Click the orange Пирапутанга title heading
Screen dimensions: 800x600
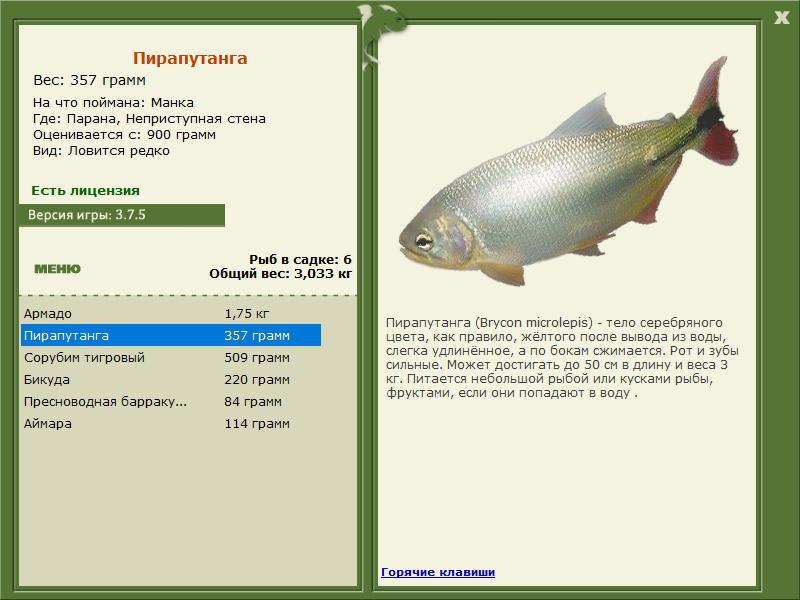(190, 58)
